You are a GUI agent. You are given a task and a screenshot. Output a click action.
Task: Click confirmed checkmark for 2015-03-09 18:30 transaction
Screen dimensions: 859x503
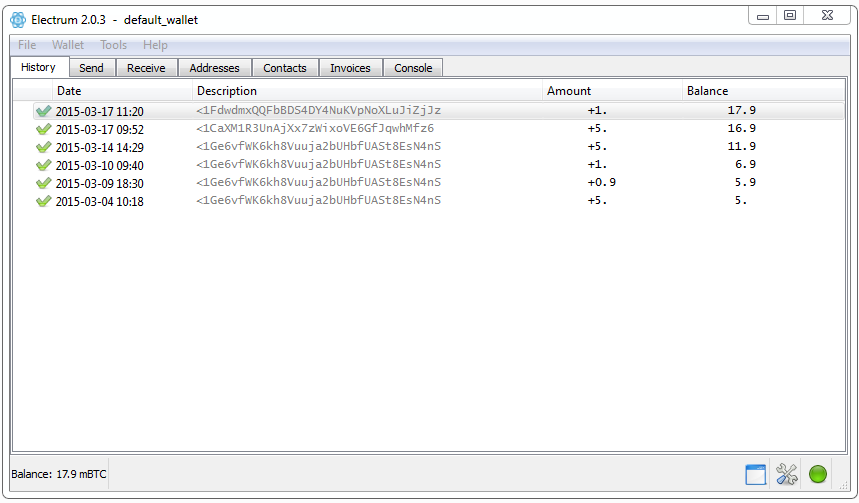(x=43, y=183)
